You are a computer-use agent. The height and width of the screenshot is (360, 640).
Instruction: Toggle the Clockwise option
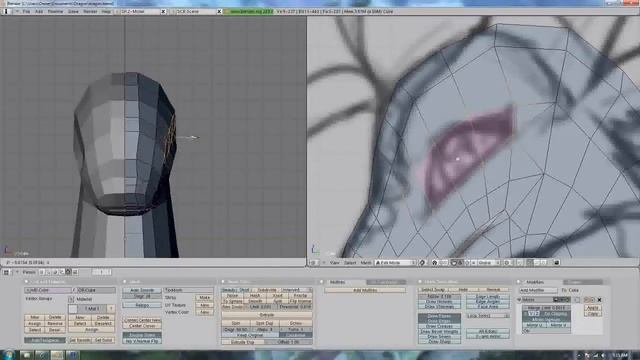coord(296,335)
